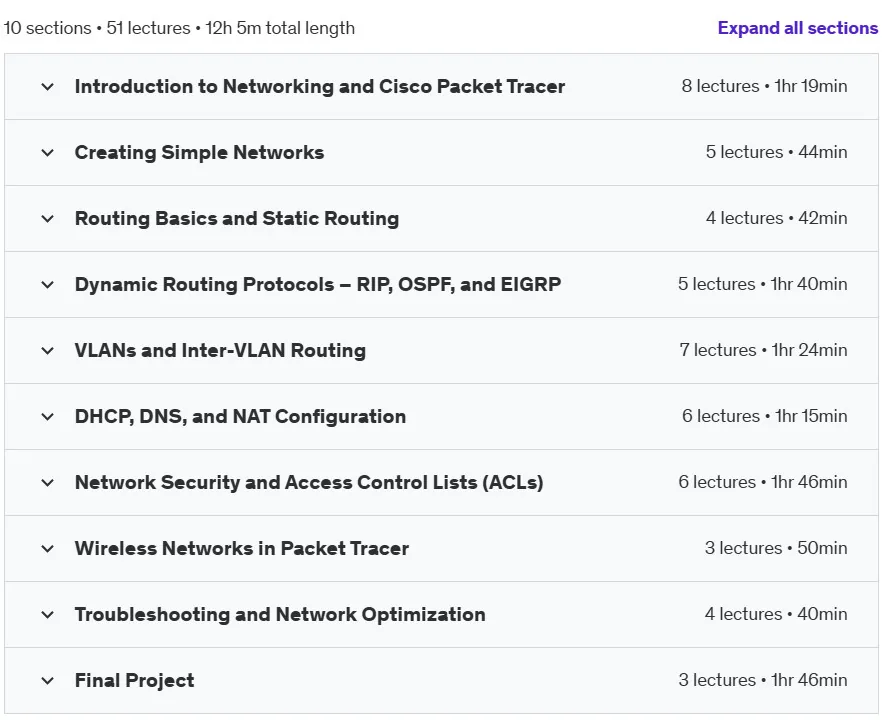This screenshot has height=720, width=882.
Task: Select Dynamic Routing Protocols – RIP, OSPF, and EIGRP title
Action: point(318,284)
